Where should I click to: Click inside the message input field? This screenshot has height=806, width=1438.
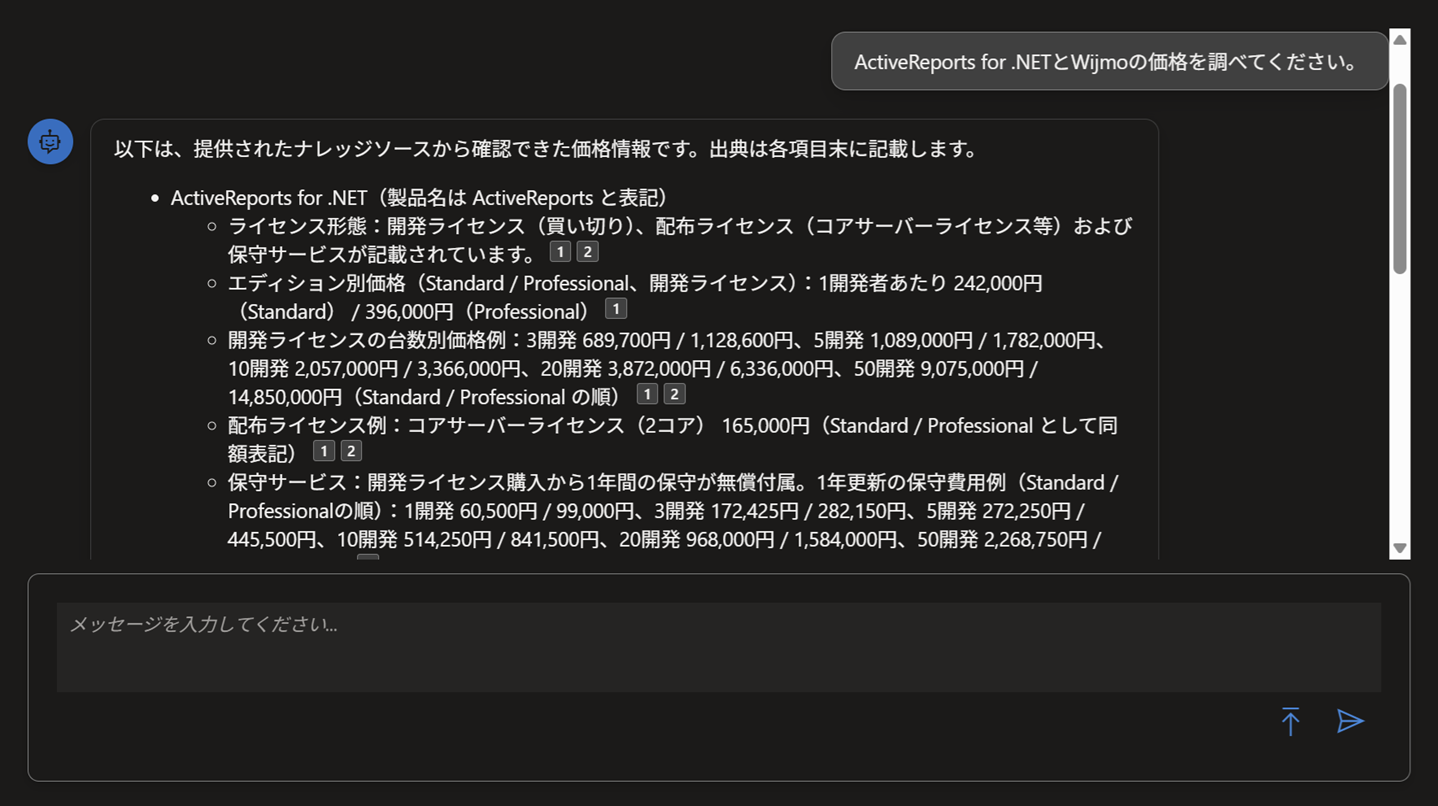click(x=700, y=645)
